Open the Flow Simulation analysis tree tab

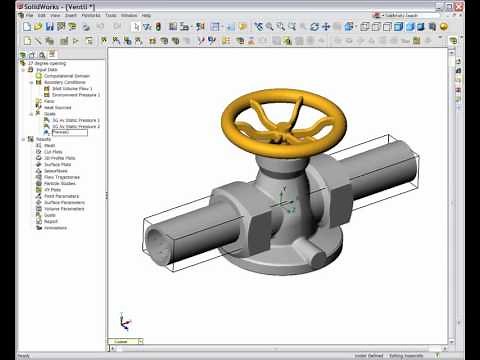[52, 54]
